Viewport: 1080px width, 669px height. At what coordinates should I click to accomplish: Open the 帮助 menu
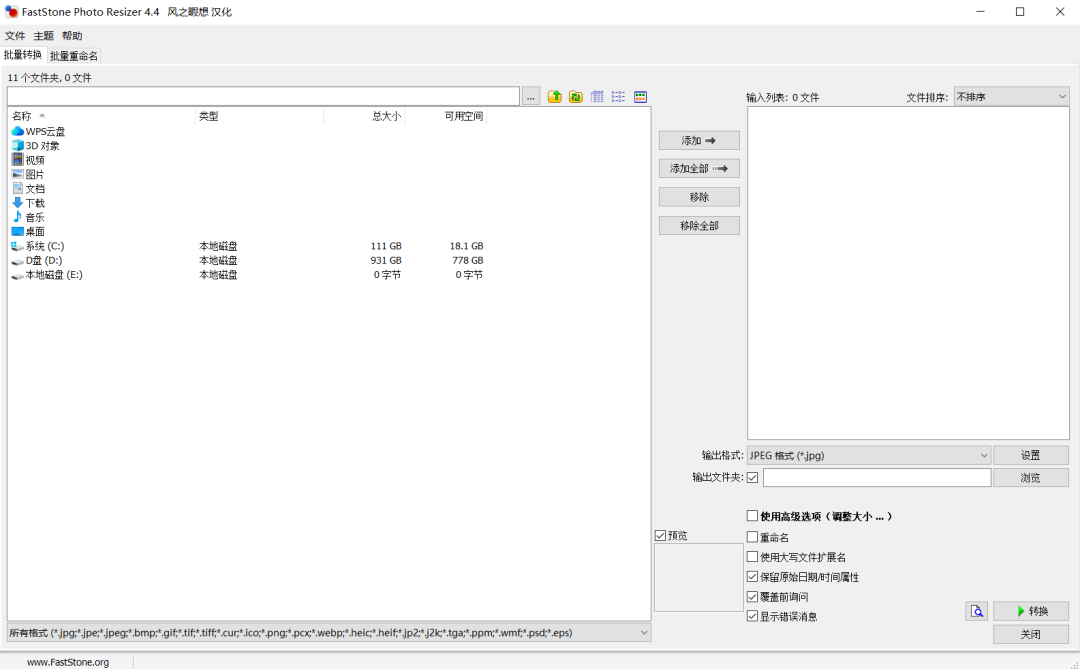(72, 36)
